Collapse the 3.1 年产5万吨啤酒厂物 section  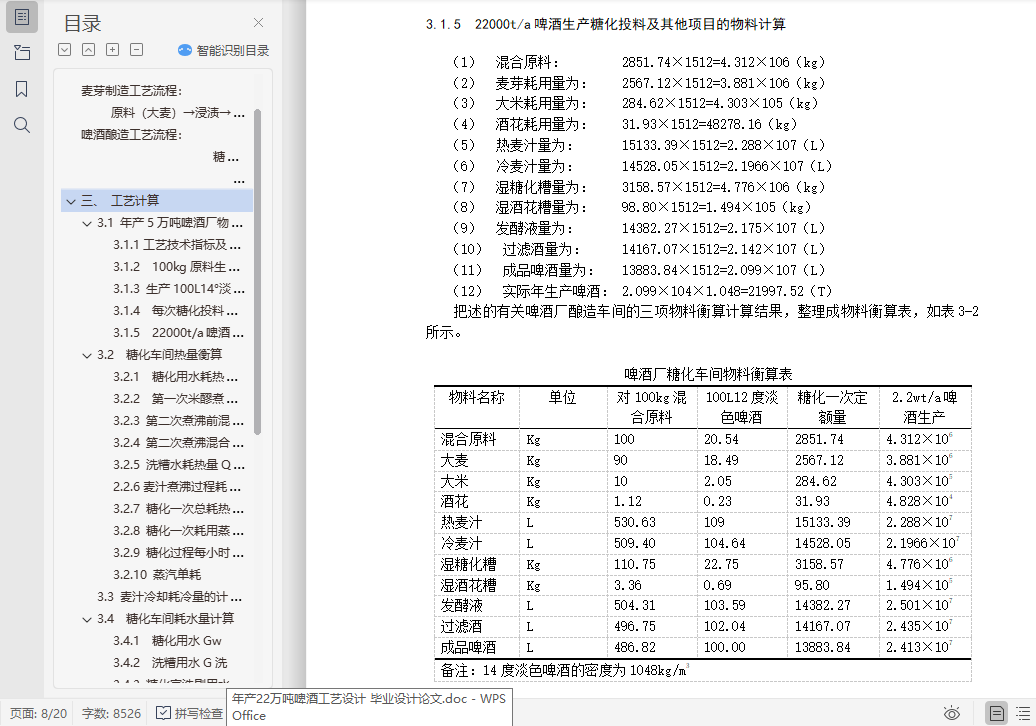tap(87, 223)
